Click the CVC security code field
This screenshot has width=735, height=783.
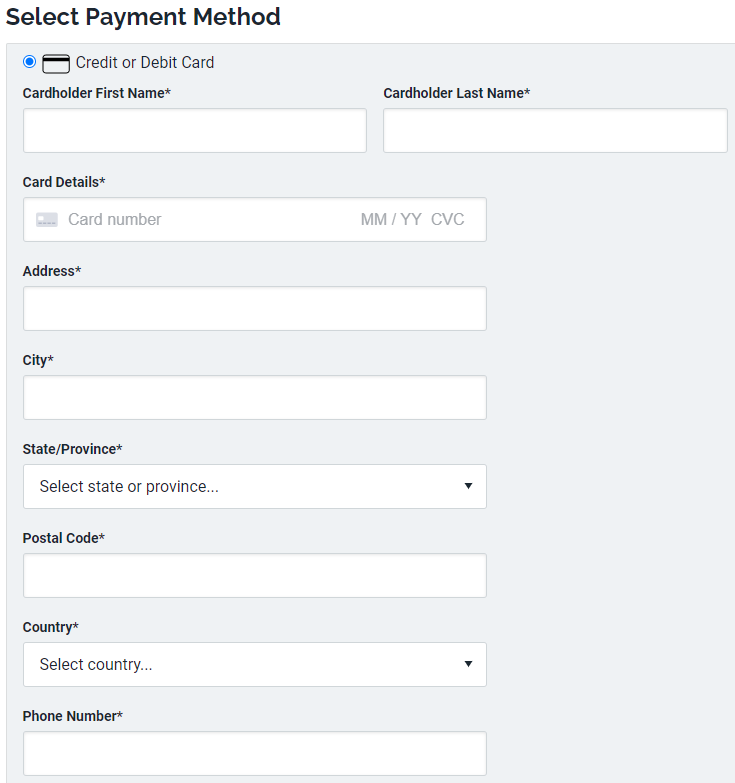click(448, 220)
